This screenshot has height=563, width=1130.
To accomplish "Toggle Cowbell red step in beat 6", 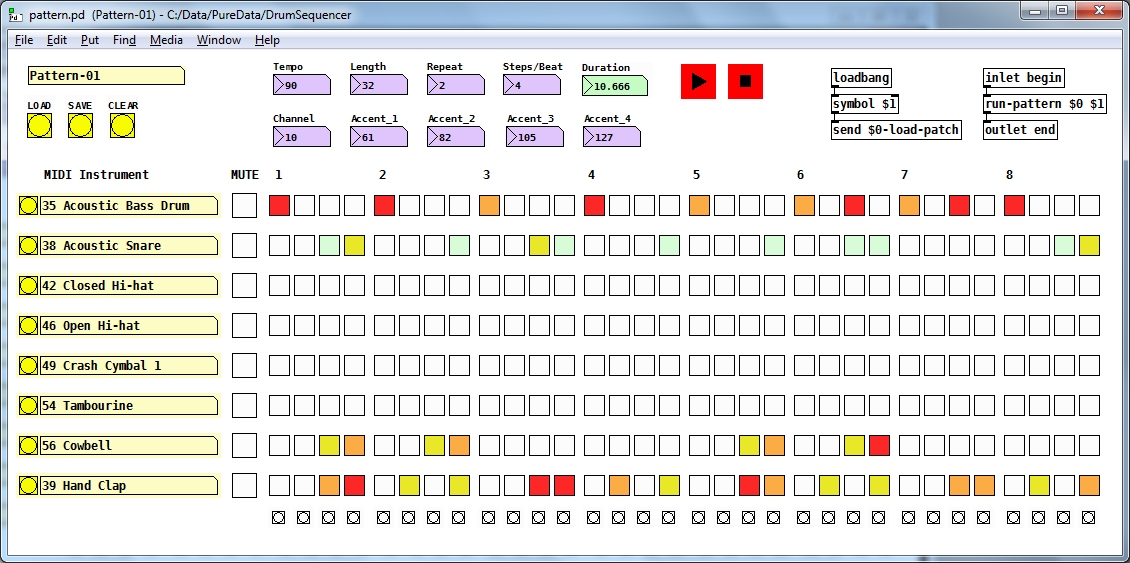I will click(879, 445).
